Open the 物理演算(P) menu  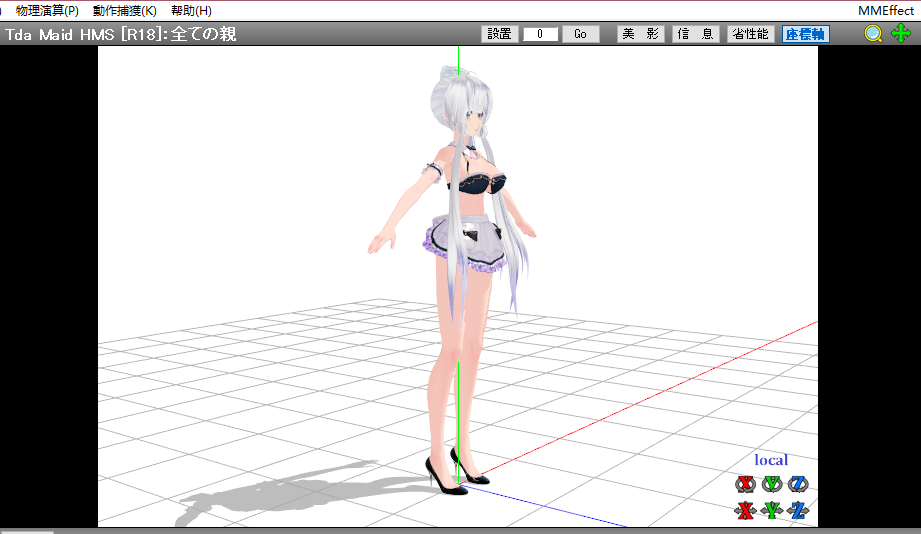(47, 10)
